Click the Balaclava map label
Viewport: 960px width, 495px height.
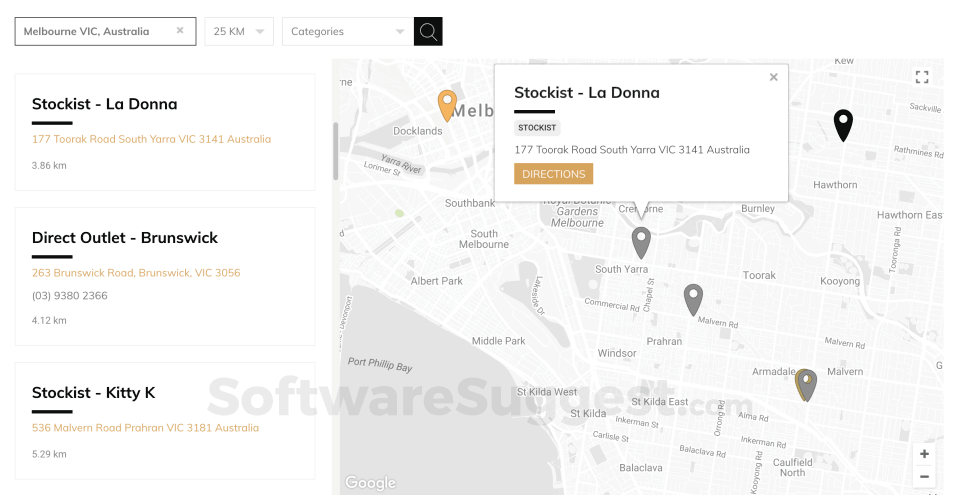click(640, 467)
